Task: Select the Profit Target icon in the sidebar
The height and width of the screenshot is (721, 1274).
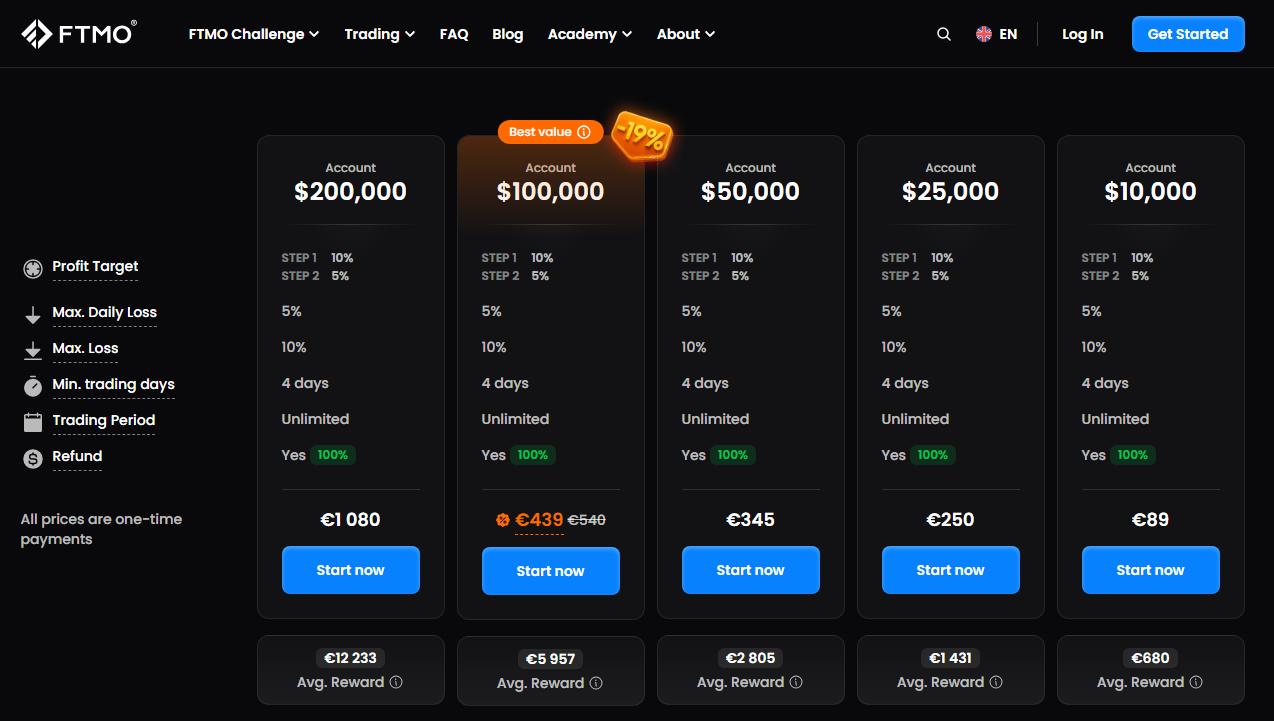Action: (30, 268)
